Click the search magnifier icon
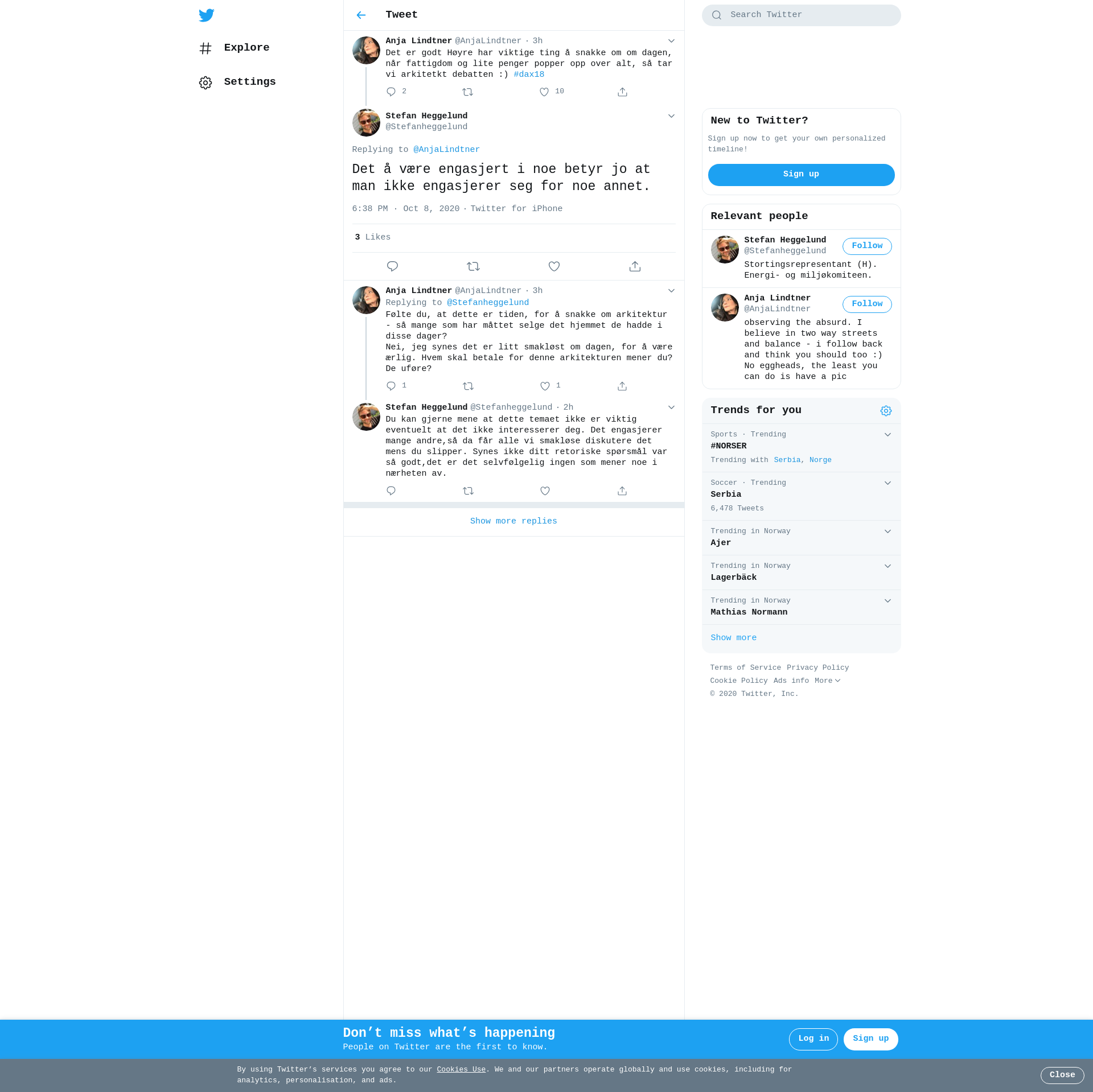This screenshot has height=1092, width=1093. [x=717, y=15]
